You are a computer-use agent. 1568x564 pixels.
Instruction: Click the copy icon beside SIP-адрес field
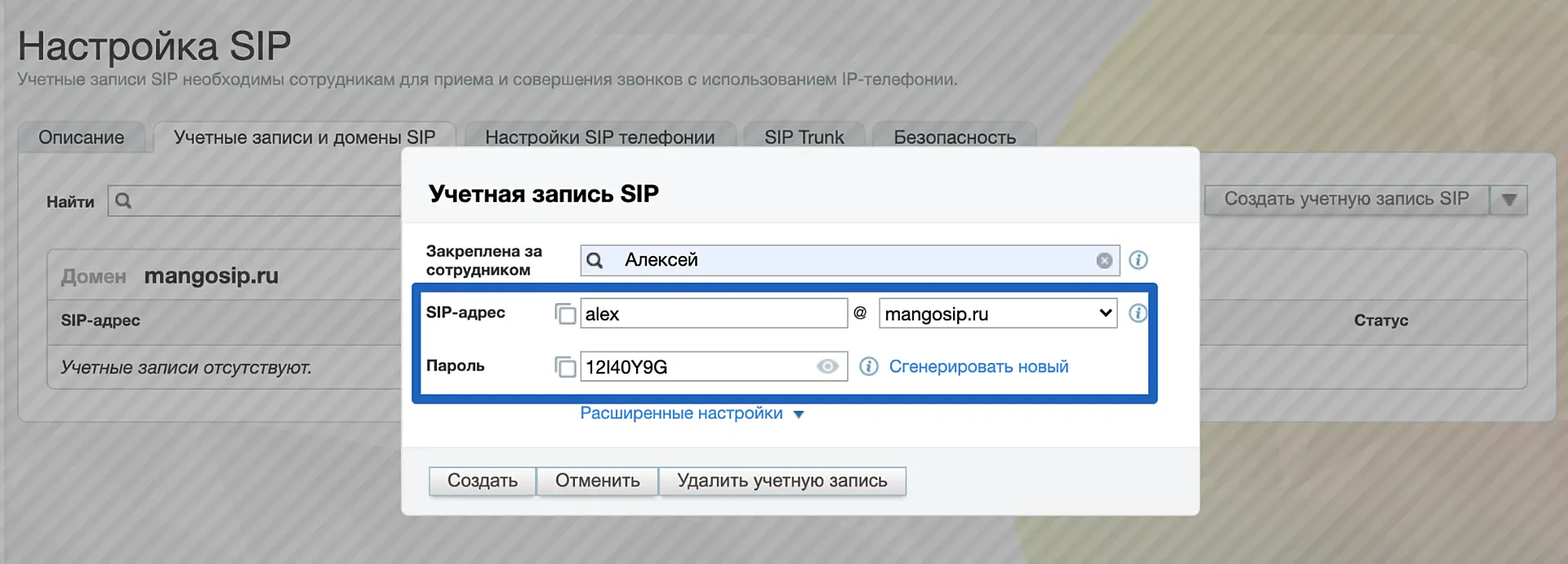(565, 314)
